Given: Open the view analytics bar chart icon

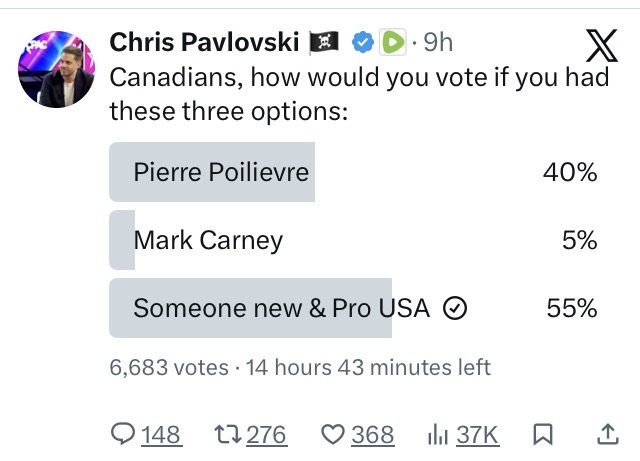Looking at the screenshot, I should pos(438,434).
